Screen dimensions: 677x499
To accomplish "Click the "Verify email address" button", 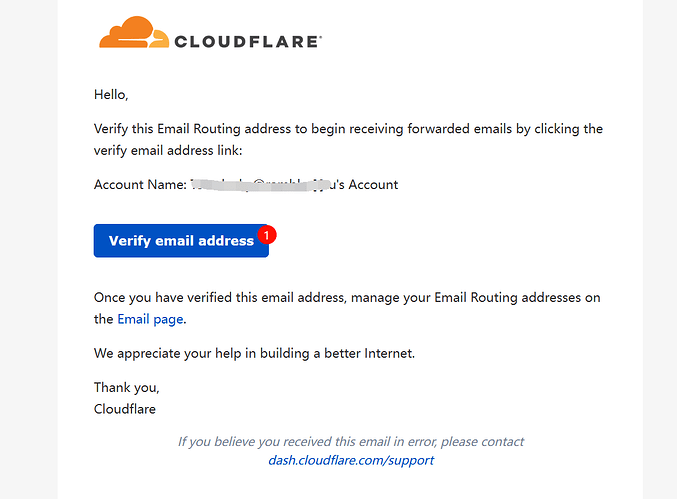I will [x=181, y=240].
